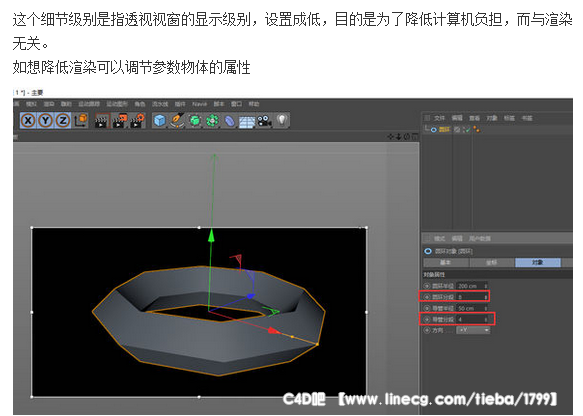Image resolution: width=583 pixels, height=416 pixels.
Task: Toggle the Z axis lock icon
Action: point(63,120)
